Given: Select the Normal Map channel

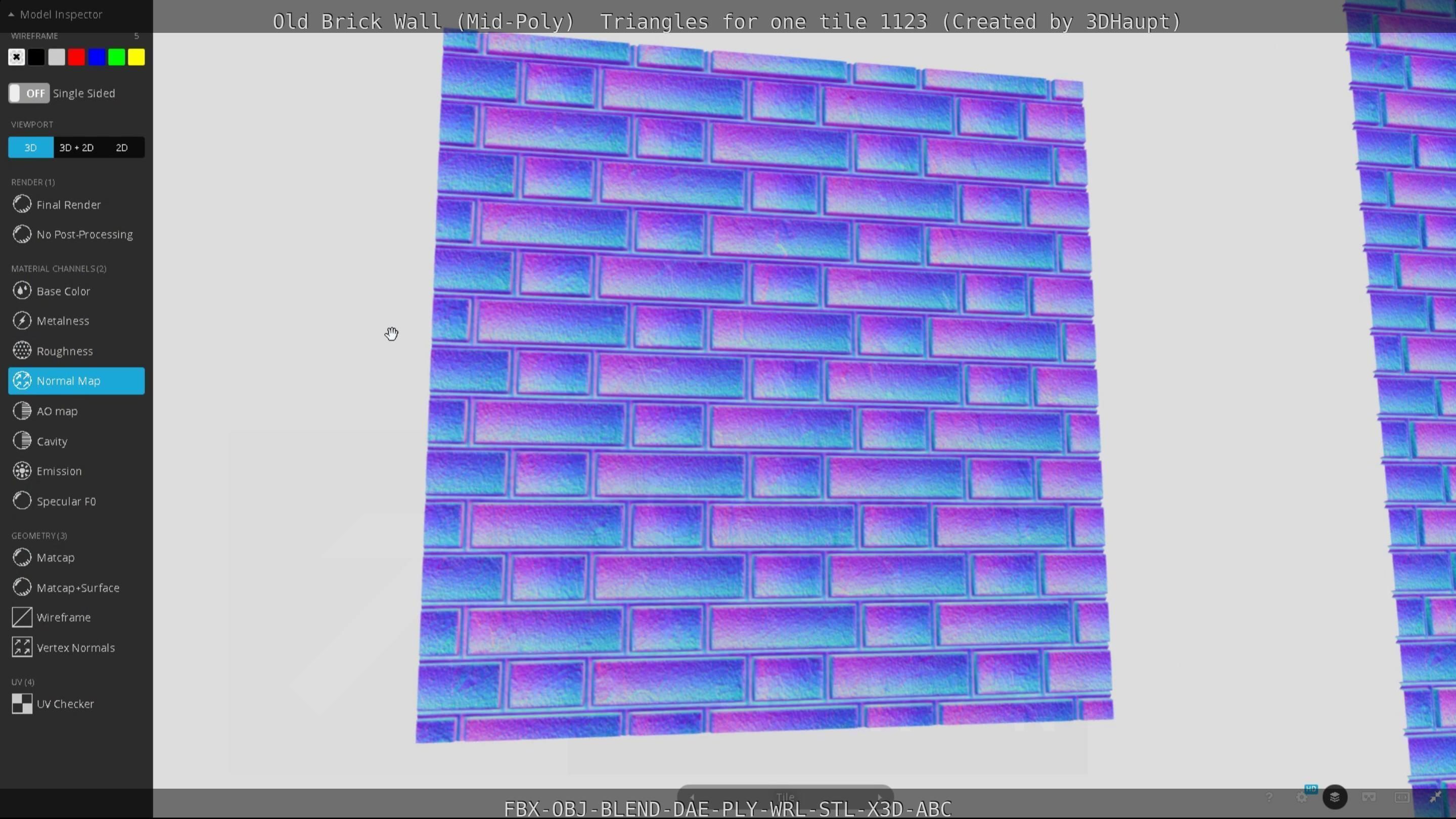Looking at the screenshot, I should pos(76,381).
